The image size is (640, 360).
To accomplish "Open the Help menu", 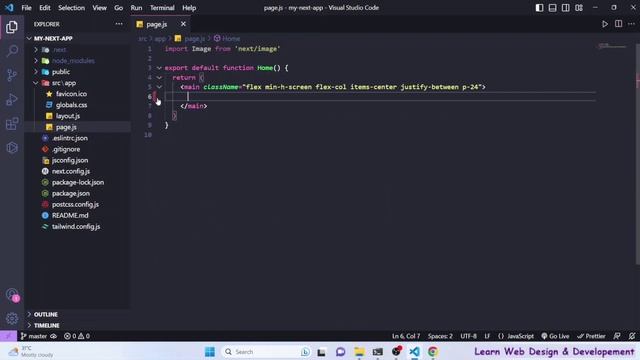I will point(189,8).
